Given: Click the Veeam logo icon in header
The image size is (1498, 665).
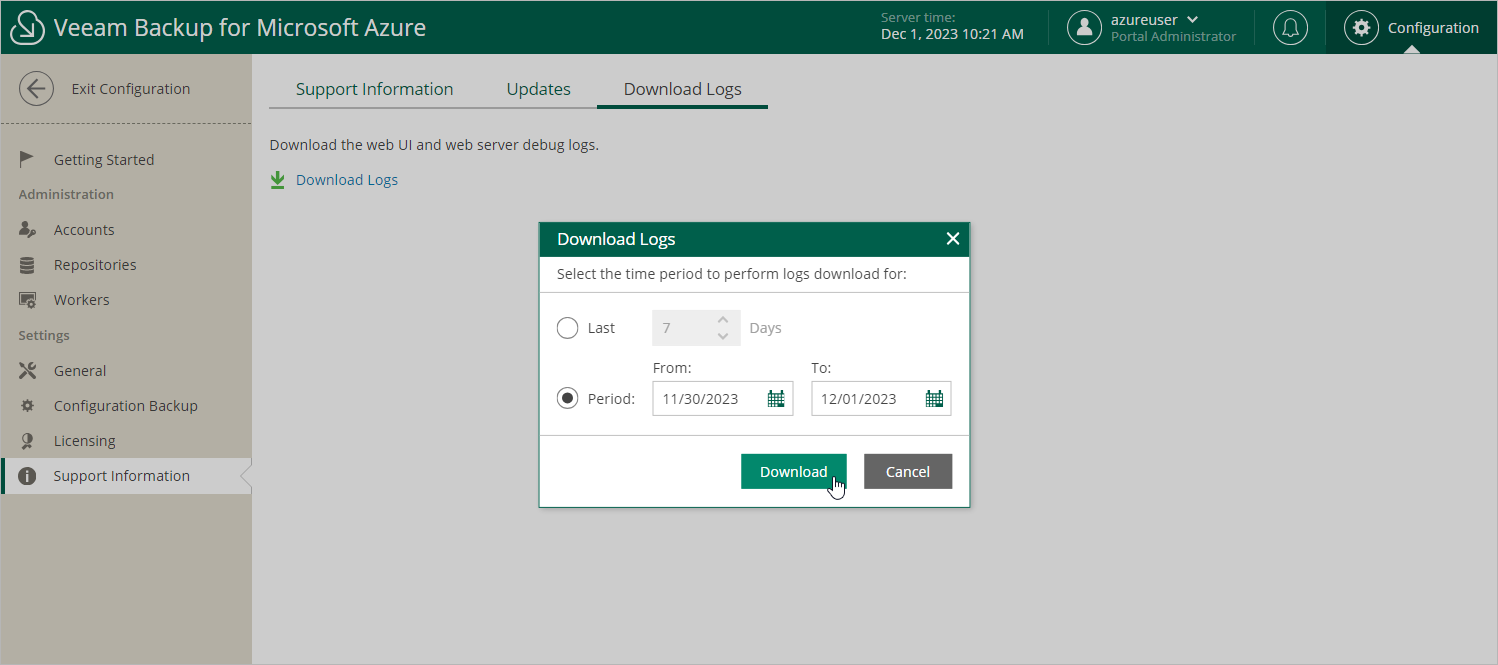Looking at the screenshot, I should (27, 27).
